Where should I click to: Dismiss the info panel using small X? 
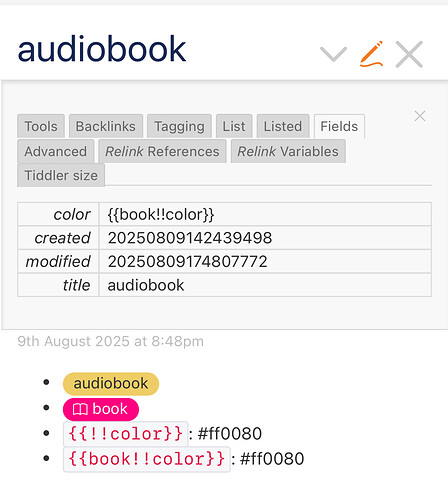pyautogui.click(x=420, y=116)
